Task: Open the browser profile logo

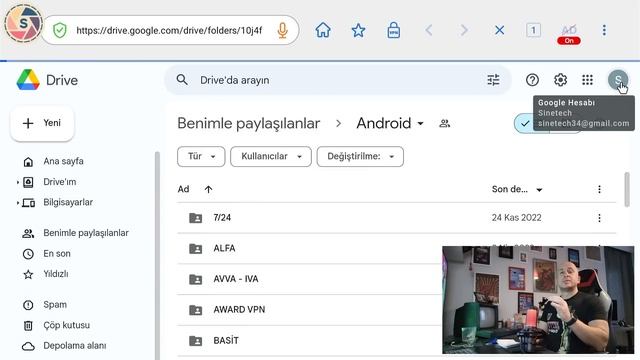Action: [23, 23]
